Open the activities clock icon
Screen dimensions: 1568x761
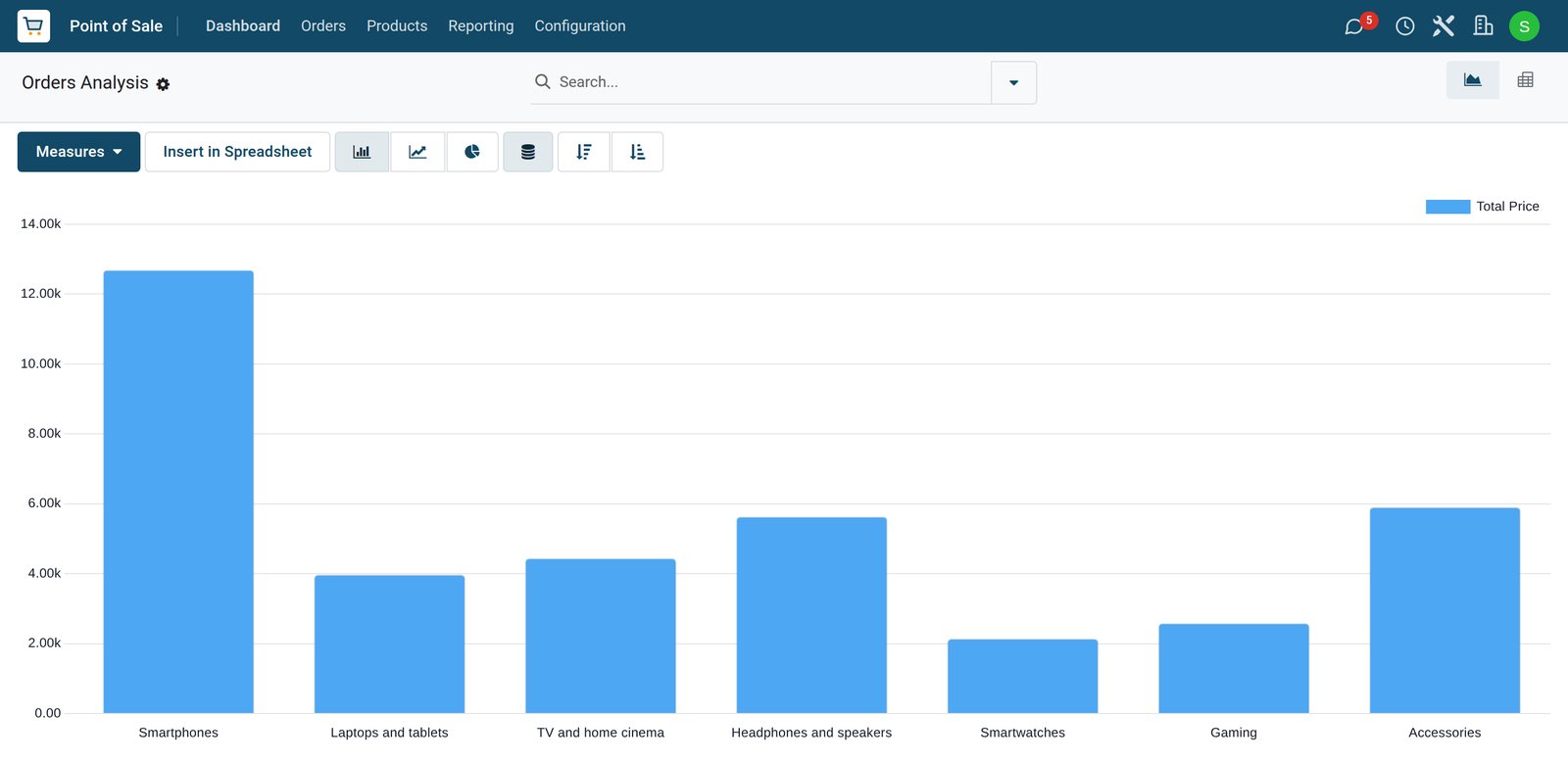[1404, 26]
